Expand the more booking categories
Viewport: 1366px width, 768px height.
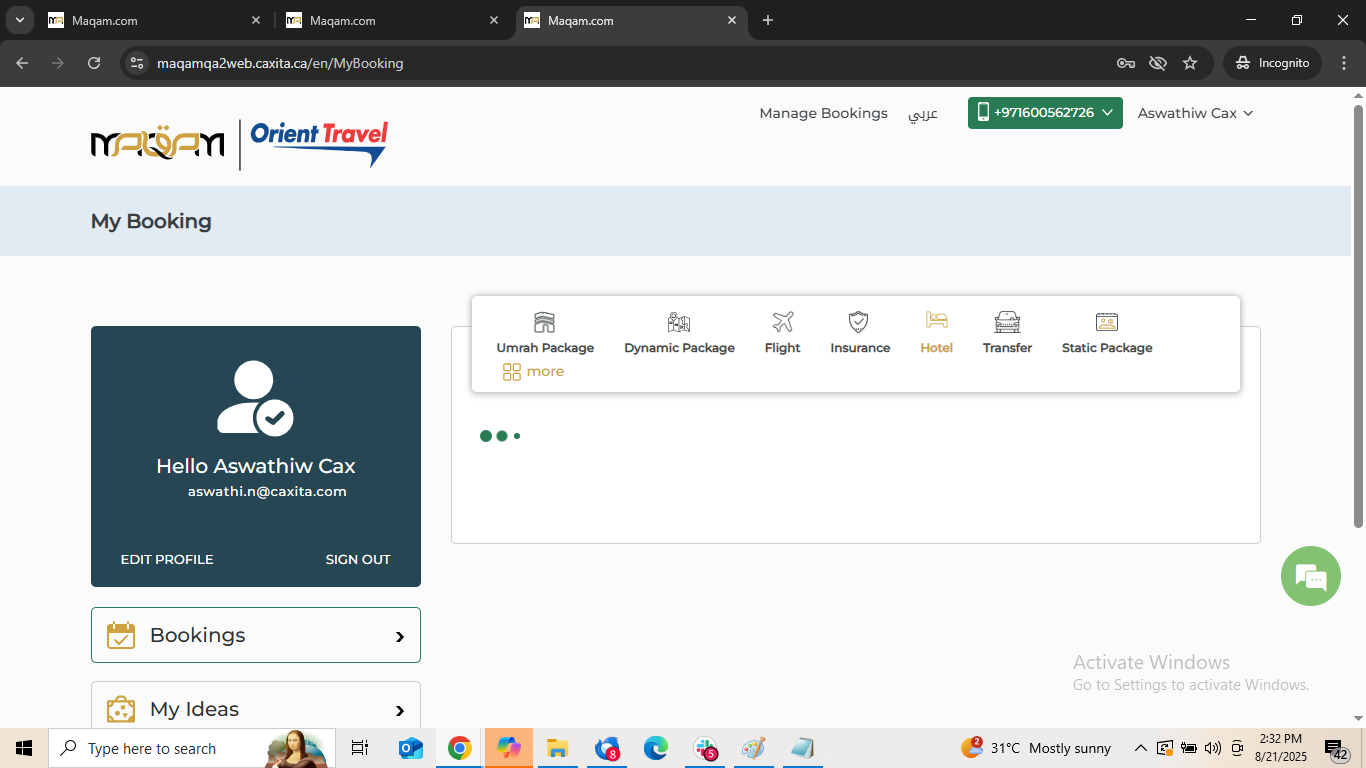[x=534, y=372]
